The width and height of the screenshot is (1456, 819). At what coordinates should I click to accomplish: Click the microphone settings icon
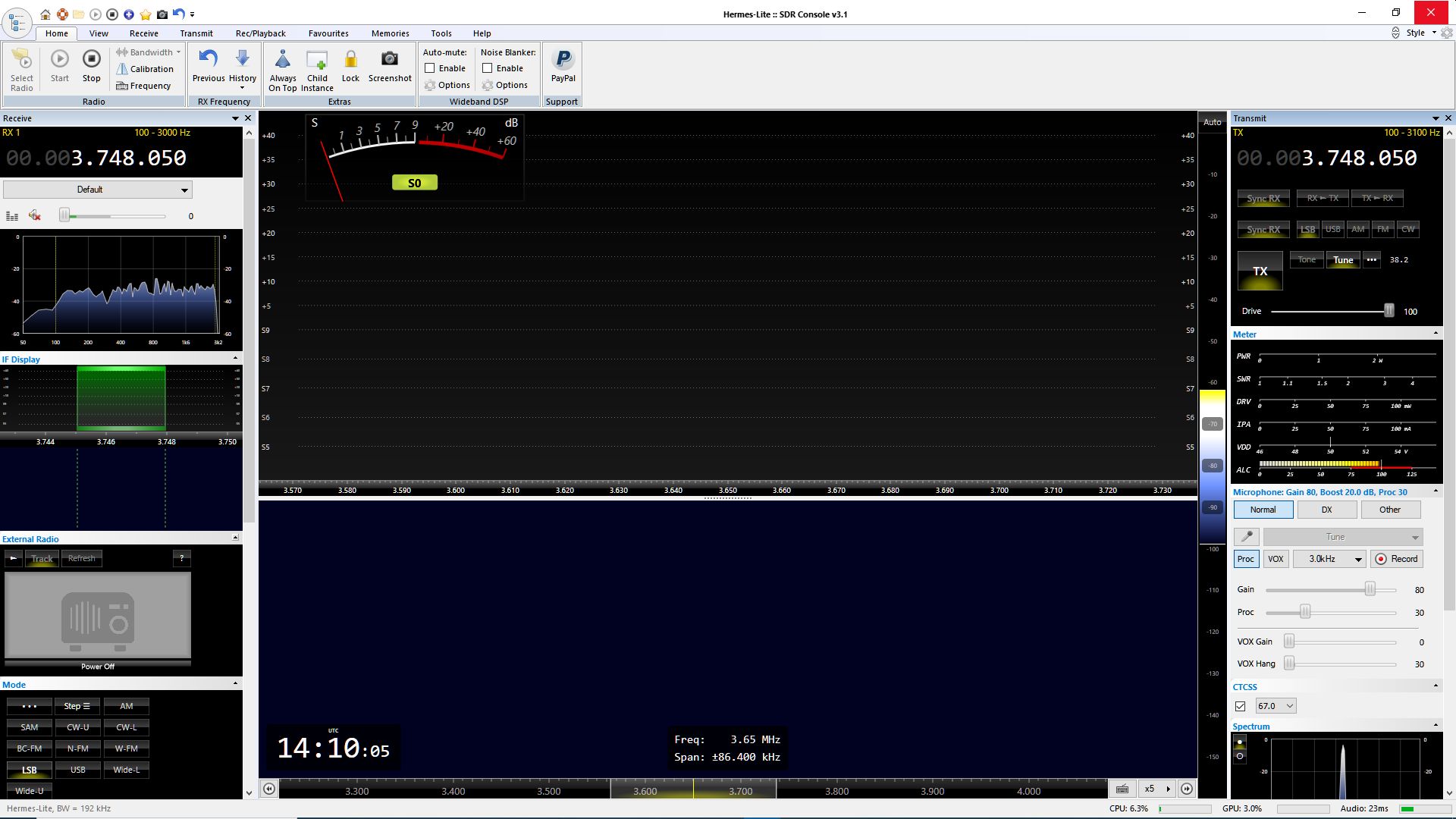click(x=1246, y=537)
